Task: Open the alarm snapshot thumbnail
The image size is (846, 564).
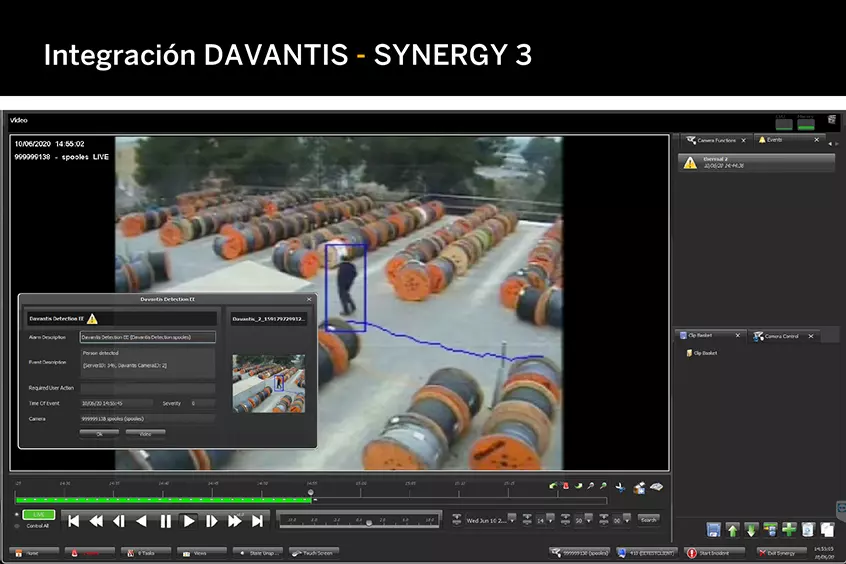Action: 269,384
